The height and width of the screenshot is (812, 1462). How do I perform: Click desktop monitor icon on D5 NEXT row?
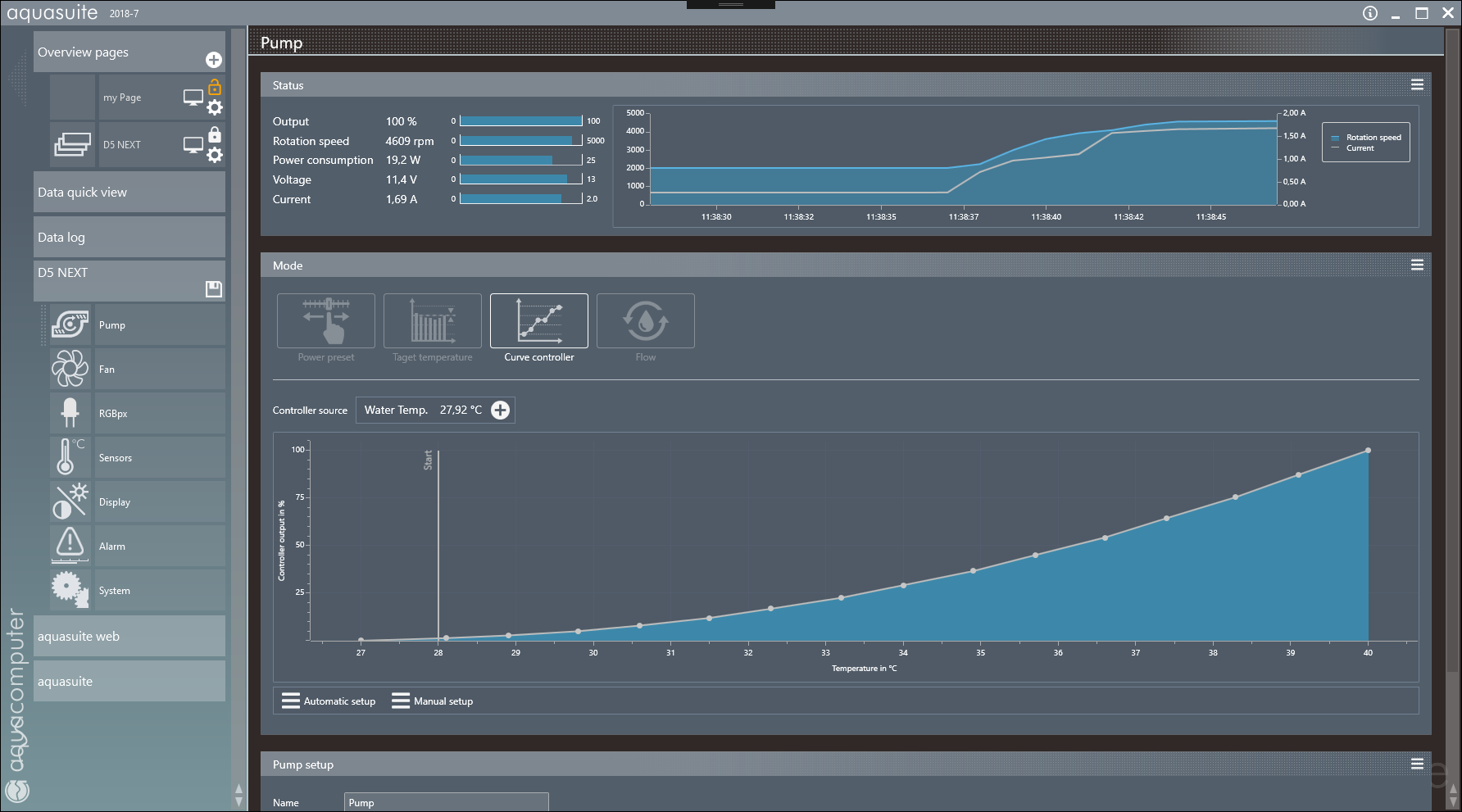pos(193,145)
